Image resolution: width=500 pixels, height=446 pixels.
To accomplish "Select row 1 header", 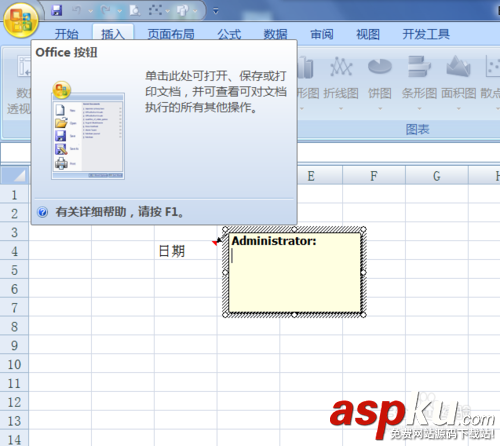I will click(x=14, y=194).
